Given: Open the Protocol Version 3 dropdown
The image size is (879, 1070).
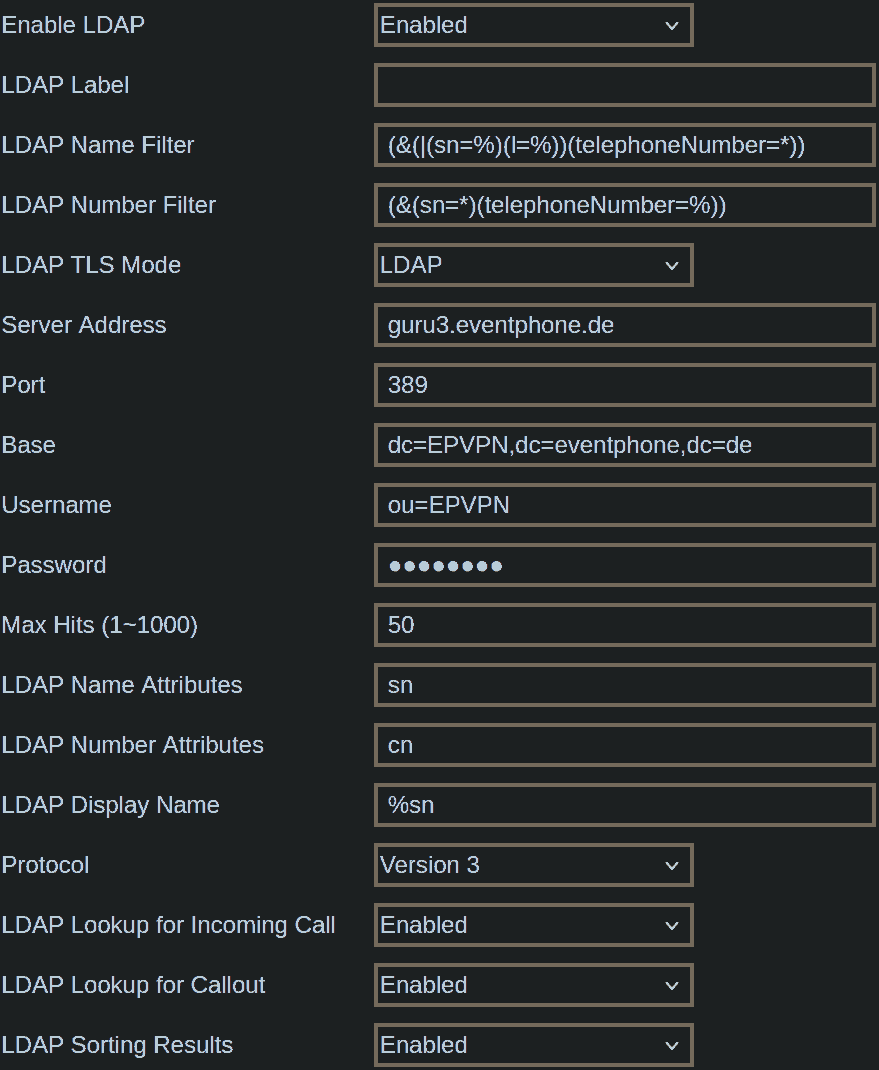Looking at the screenshot, I should point(534,866).
